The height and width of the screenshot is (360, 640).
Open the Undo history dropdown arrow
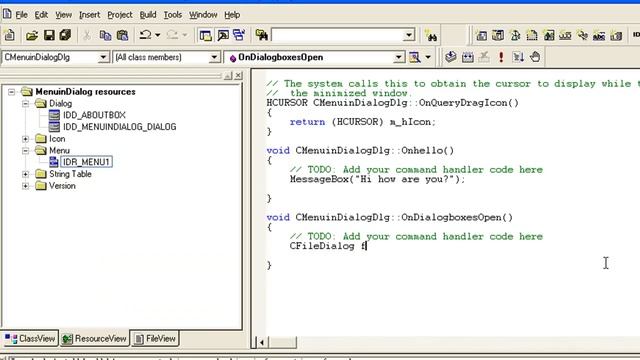click(x=158, y=36)
